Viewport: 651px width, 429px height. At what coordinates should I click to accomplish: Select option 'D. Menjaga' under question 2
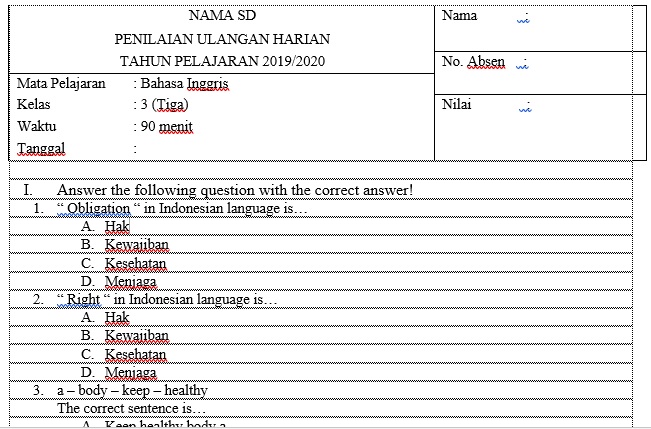pos(119,373)
